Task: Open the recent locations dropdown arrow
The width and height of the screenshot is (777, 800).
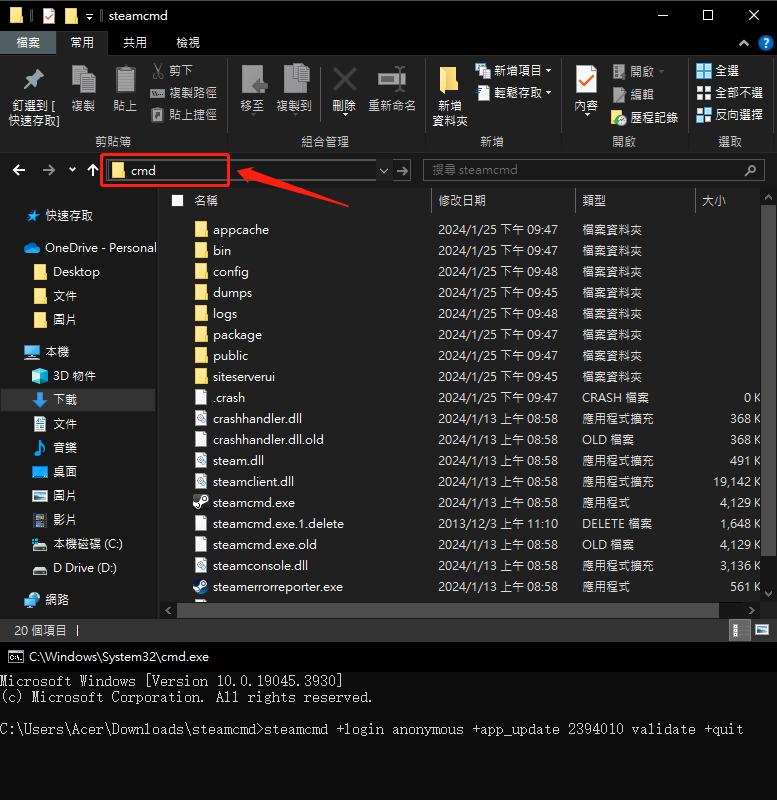Action: pyautogui.click(x=72, y=169)
